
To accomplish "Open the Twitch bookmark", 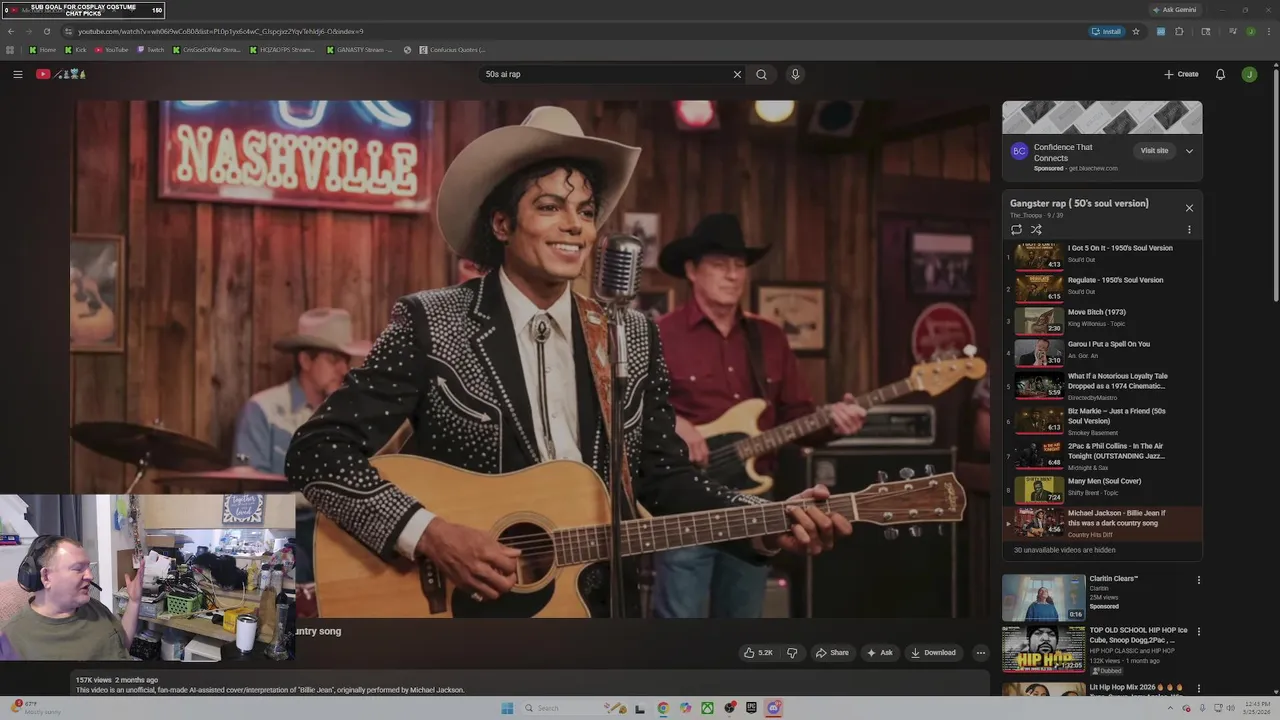I will click(151, 50).
